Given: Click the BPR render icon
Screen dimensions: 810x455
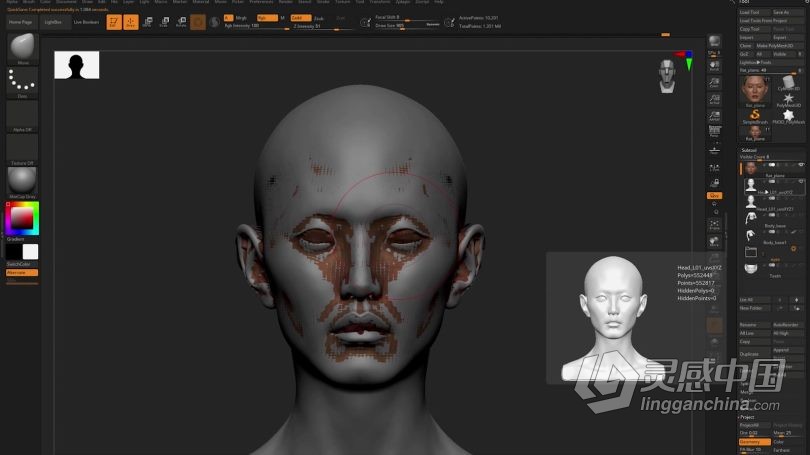Looking at the screenshot, I should click(x=714, y=42).
